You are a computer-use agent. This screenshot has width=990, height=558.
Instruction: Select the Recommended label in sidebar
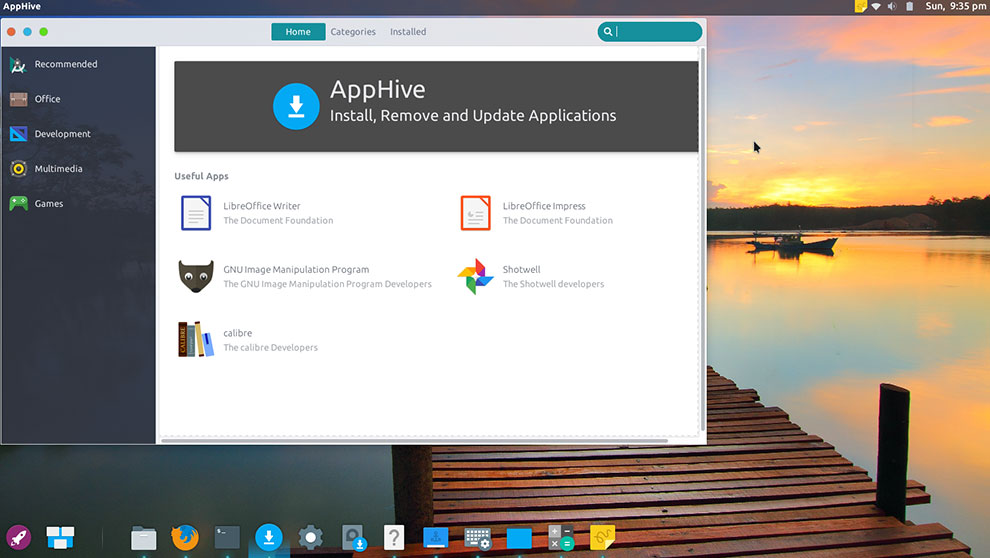66,64
